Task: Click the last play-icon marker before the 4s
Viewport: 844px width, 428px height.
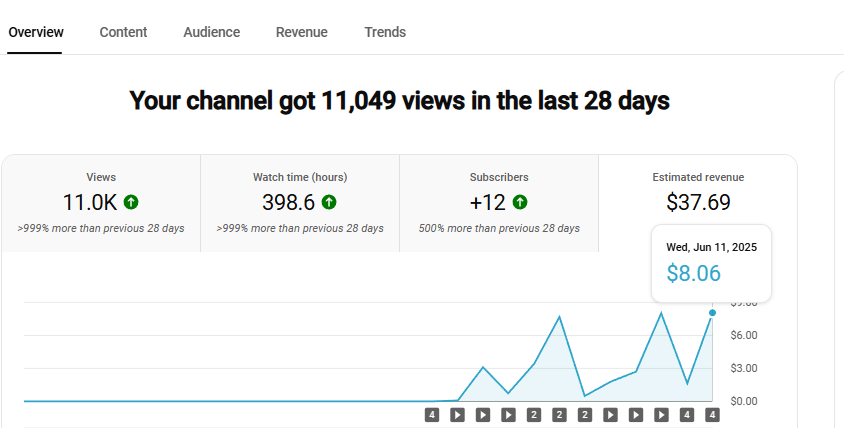Action: pos(661,415)
